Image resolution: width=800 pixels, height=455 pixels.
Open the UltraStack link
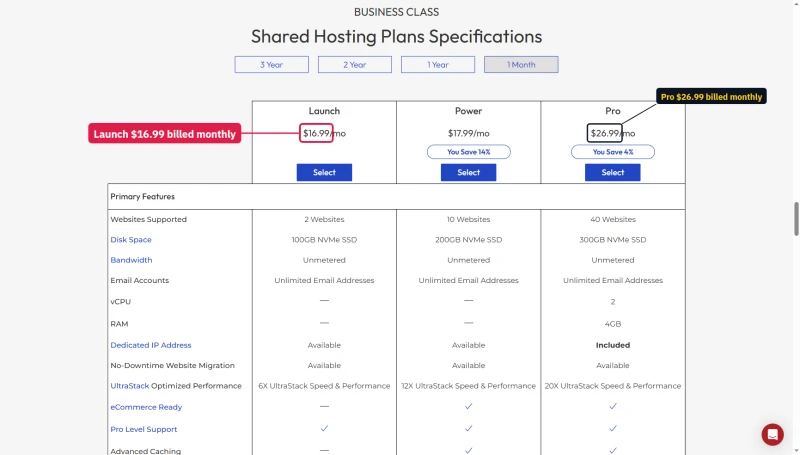click(x=130, y=386)
